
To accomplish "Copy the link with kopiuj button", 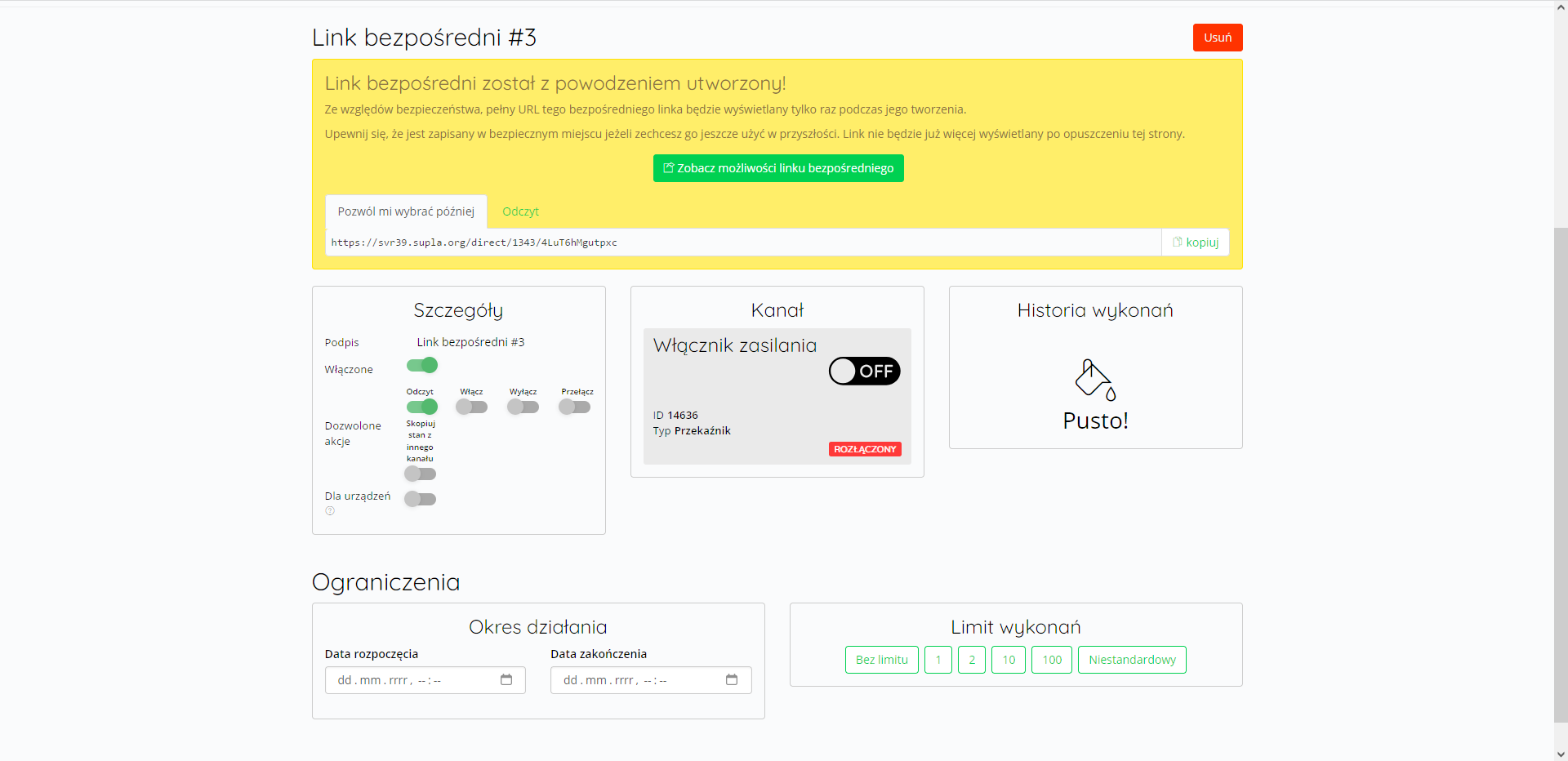I will point(1196,243).
